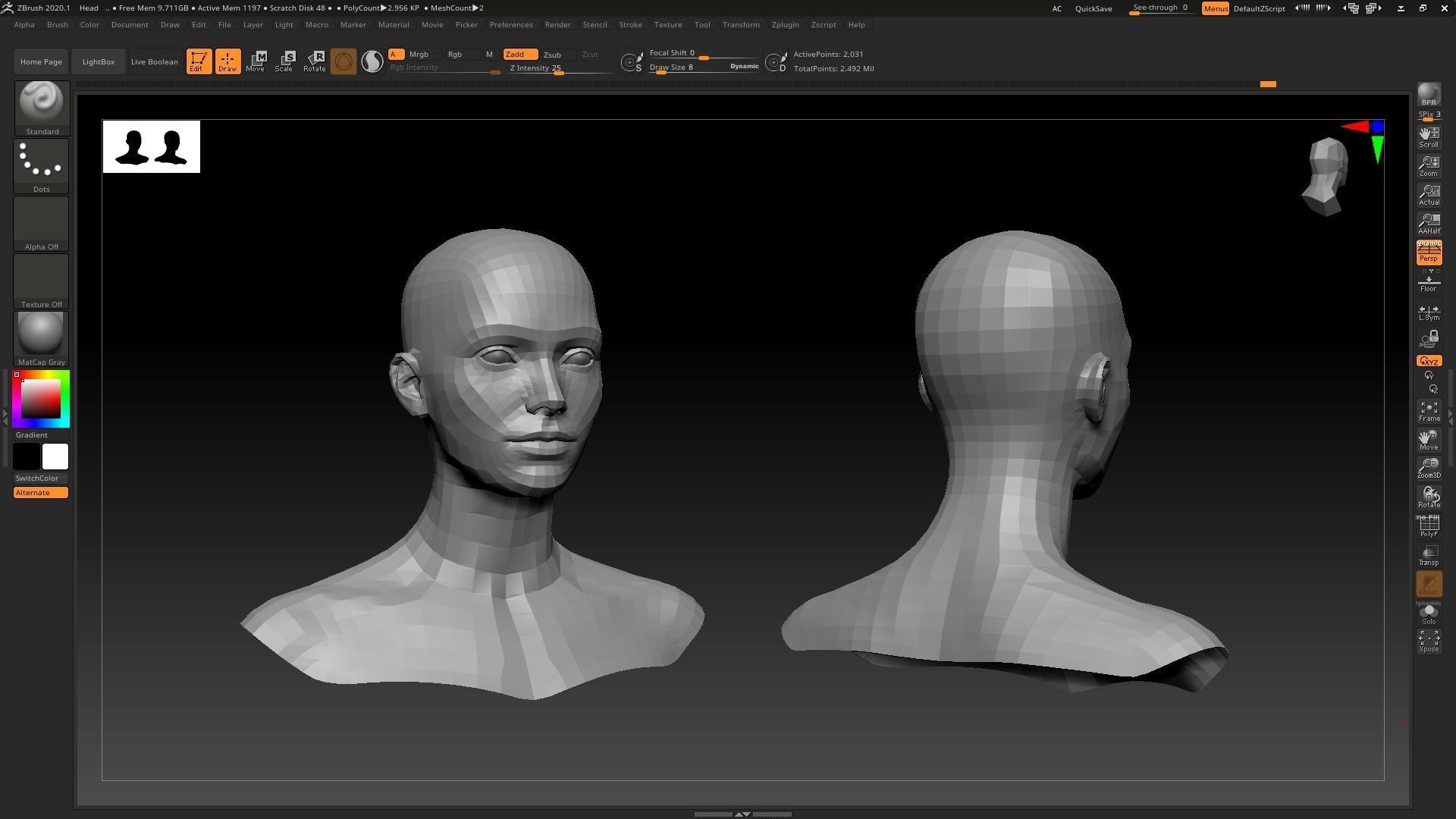Enable Mrgb channel mode

423,55
